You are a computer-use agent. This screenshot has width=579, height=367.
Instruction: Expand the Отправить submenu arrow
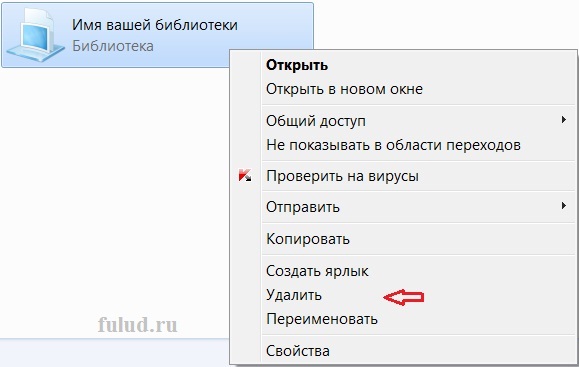point(563,205)
